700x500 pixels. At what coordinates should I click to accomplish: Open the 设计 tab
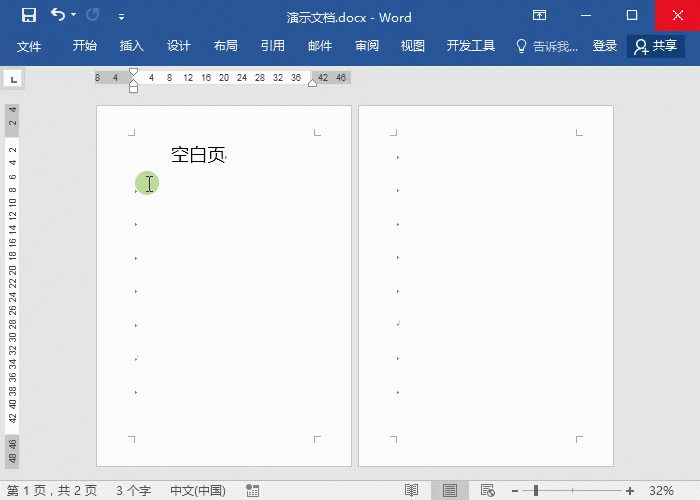click(x=179, y=46)
